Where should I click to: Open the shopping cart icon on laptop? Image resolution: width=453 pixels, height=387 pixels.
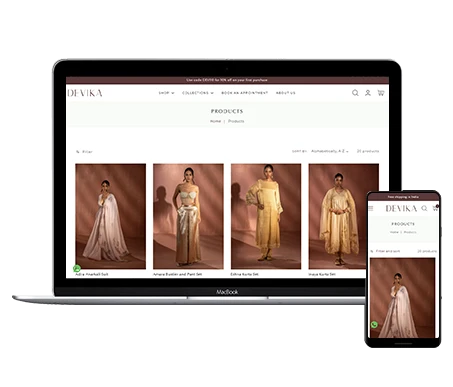[380, 93]
